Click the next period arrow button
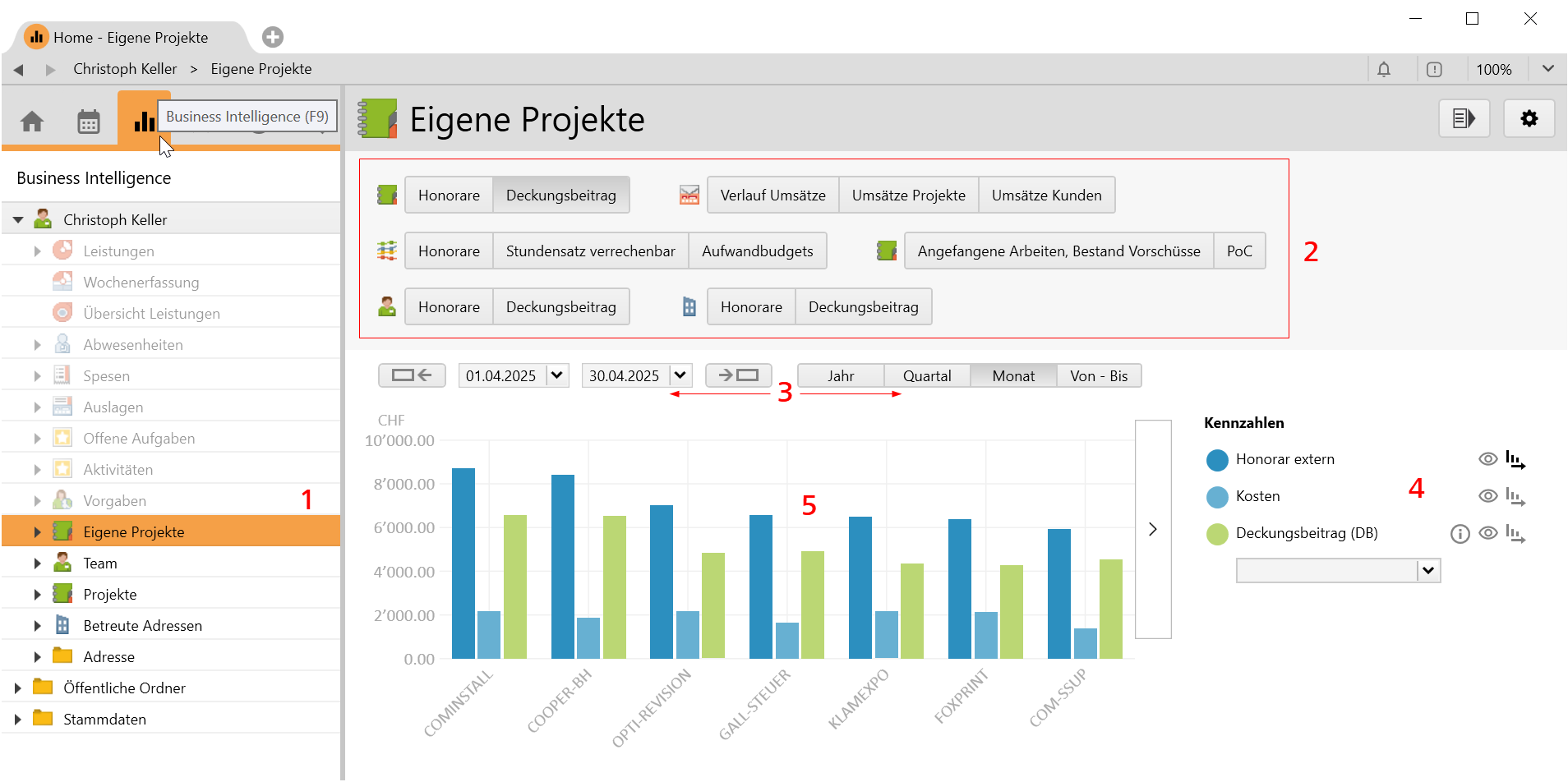The height and width of the screenshot is (782, 1568). pos(738,375)
